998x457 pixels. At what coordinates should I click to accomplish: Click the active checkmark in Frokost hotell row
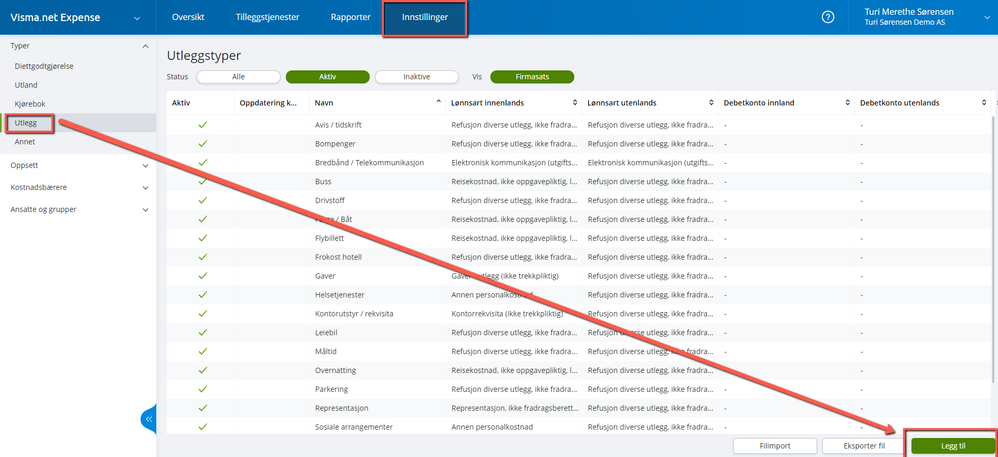coord(203,257)
